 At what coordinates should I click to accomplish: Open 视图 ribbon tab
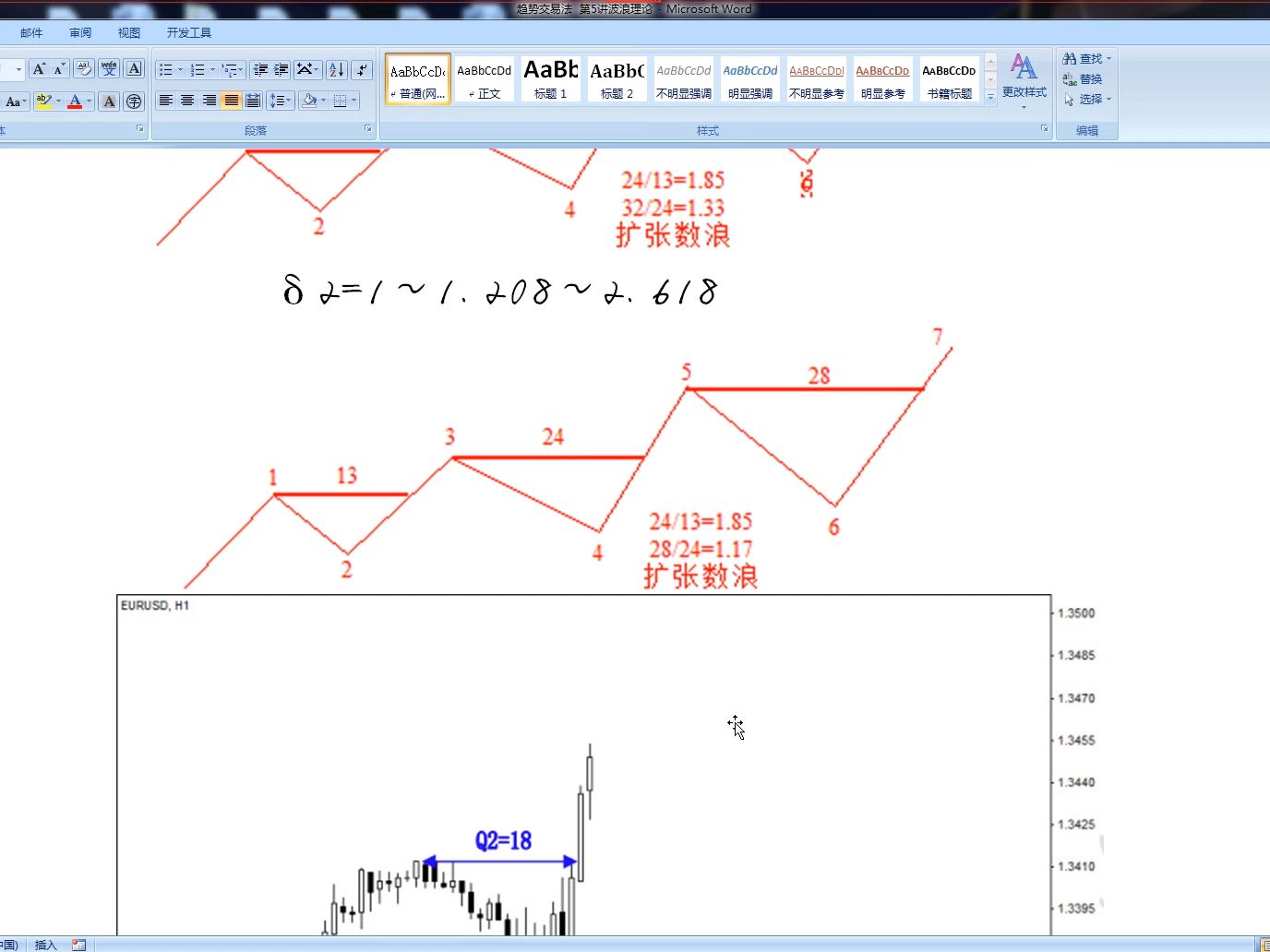(129, 32)
